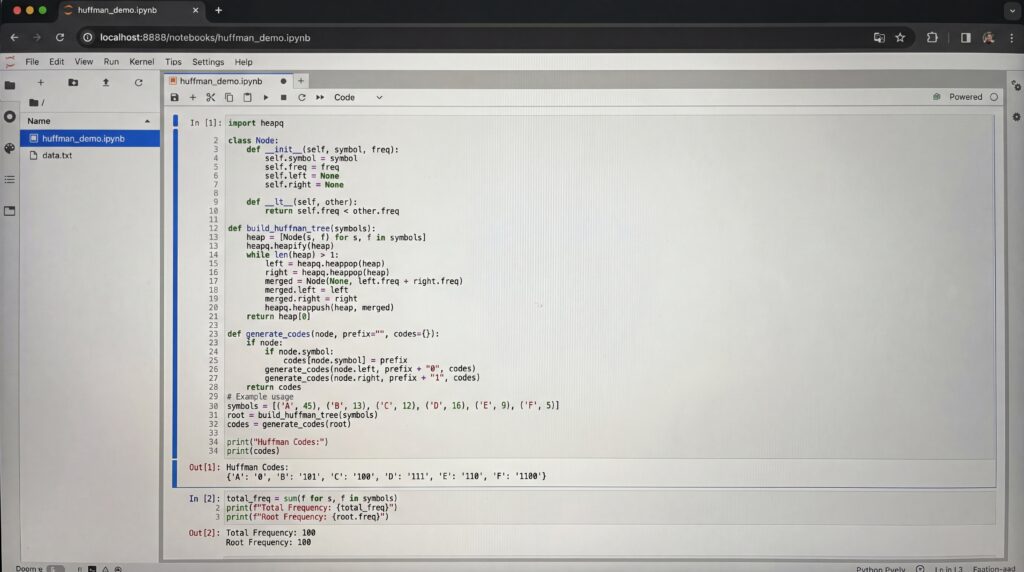The height and width of the screenshot is (572, 1024).
Task: Open the Kernel menu
Action: click(142, 62)
